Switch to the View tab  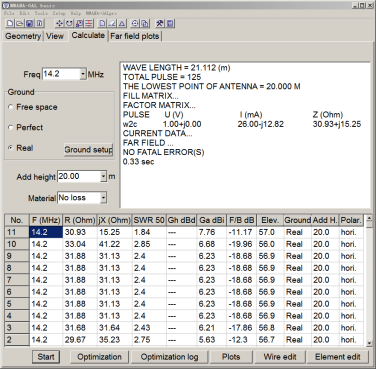coord(55,36)
